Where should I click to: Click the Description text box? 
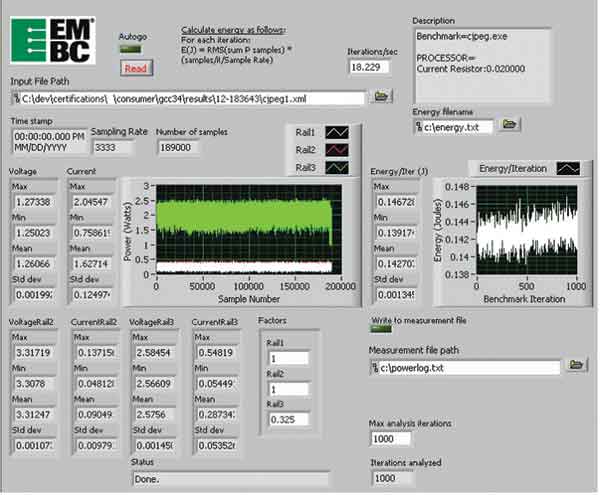click(483, 66)
